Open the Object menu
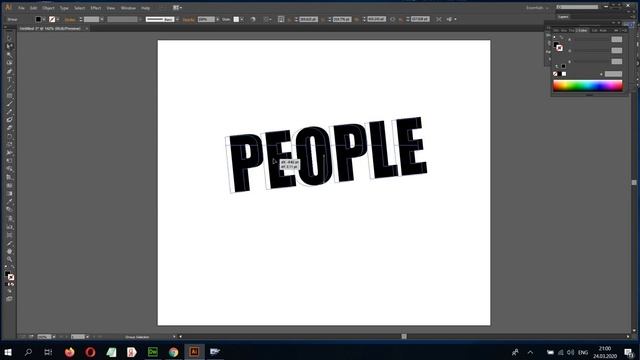The image size is (640, 360). (48, 8)
